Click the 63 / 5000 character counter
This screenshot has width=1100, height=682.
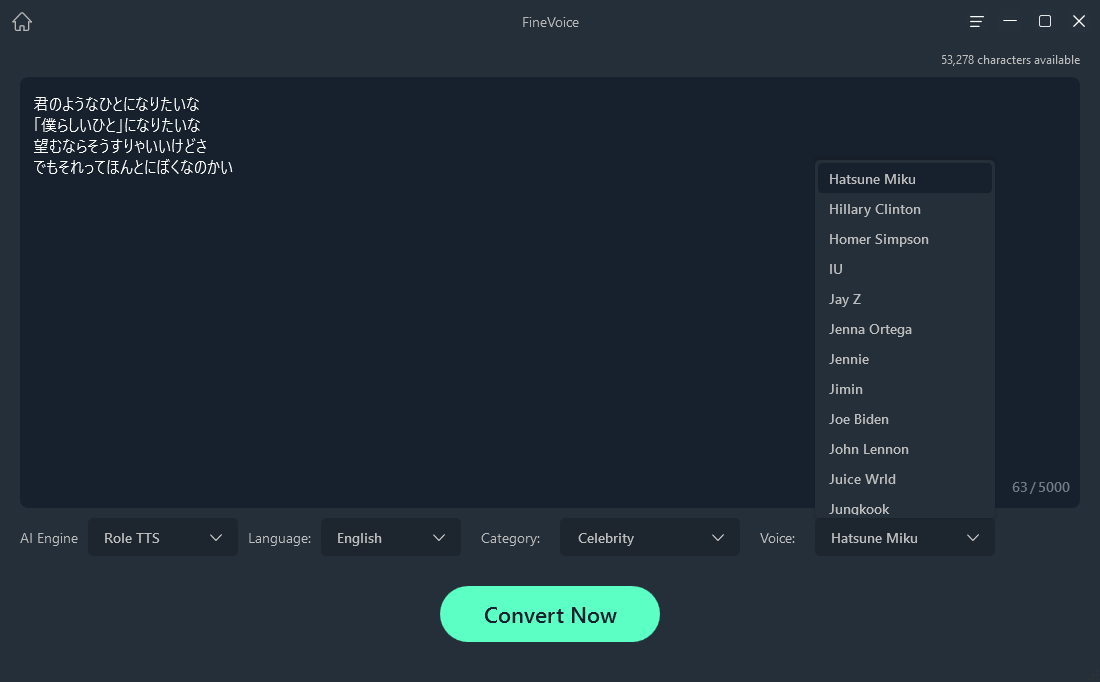point(1040,487)
